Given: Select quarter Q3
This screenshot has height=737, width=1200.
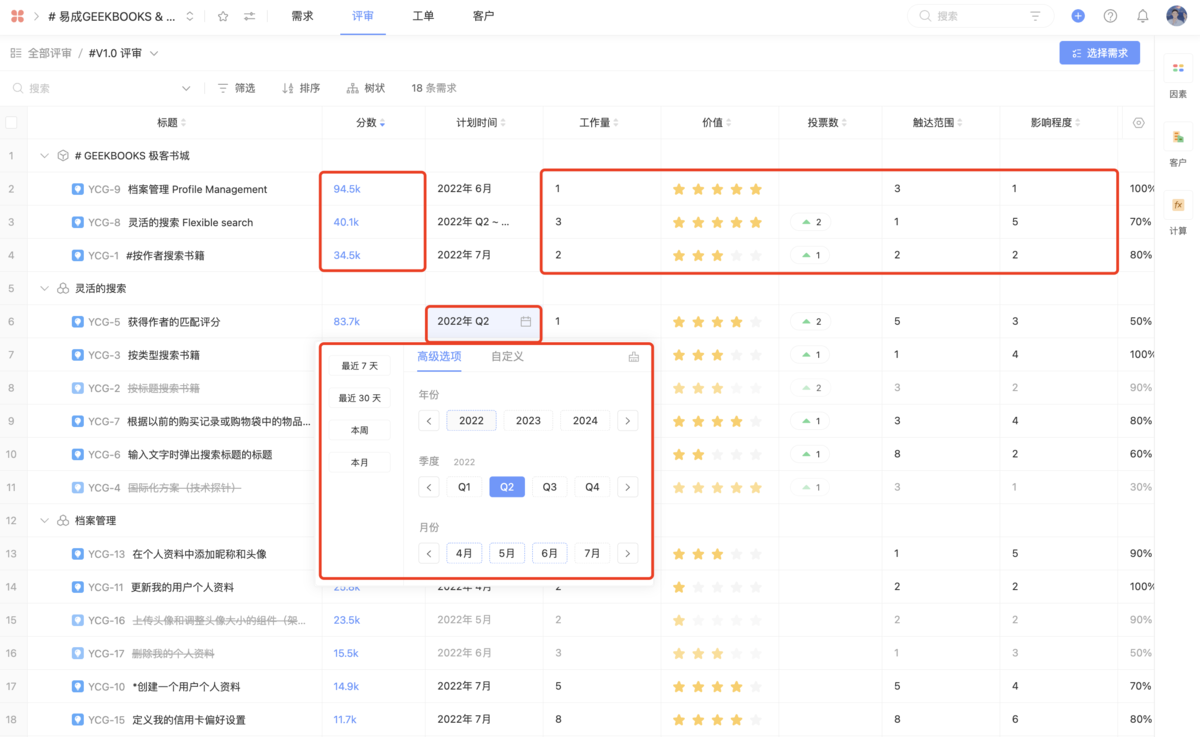Looking at the screenshot, I should [549, 487].
